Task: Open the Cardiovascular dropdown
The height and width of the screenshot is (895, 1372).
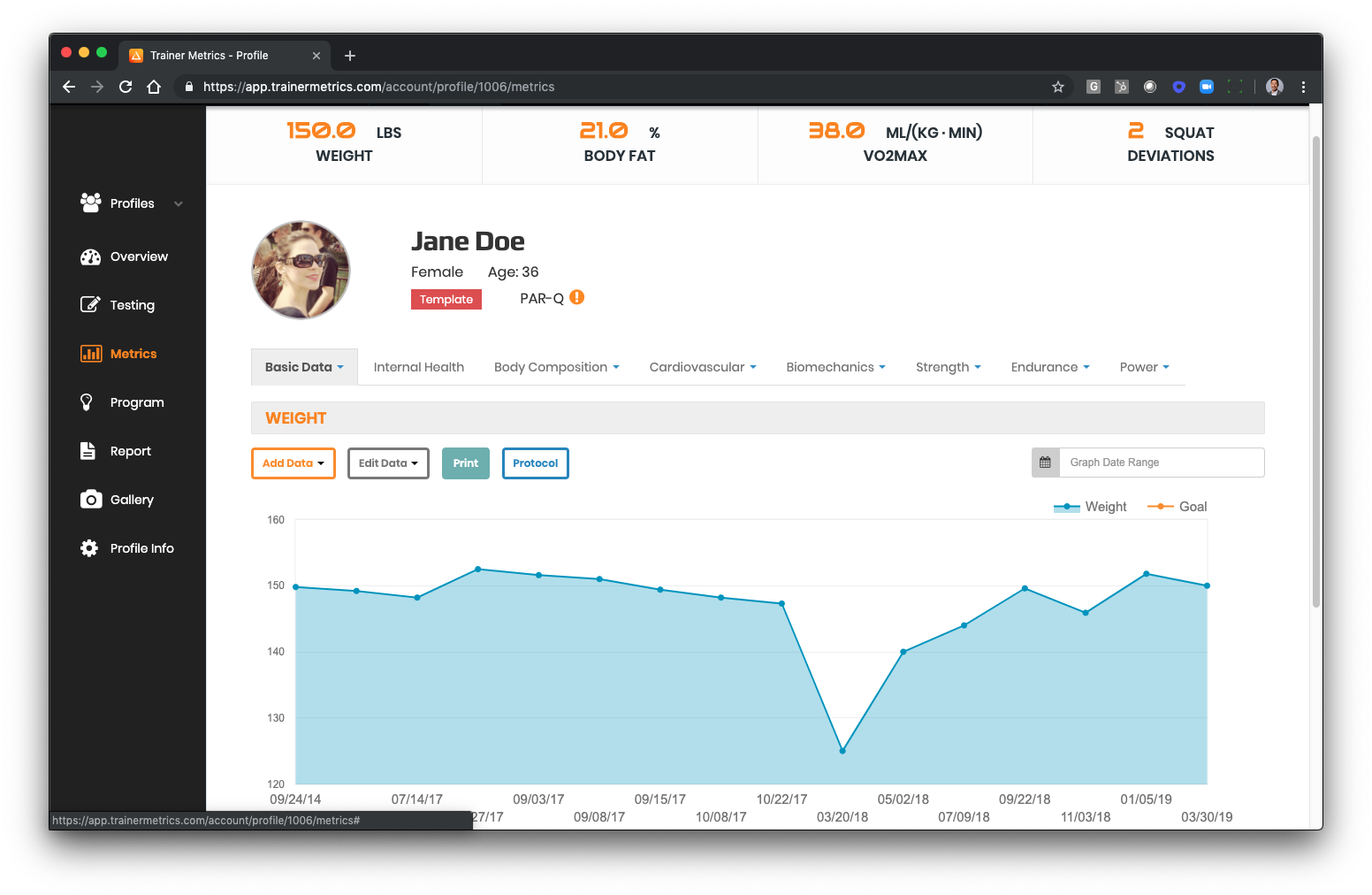Action: 703,367
